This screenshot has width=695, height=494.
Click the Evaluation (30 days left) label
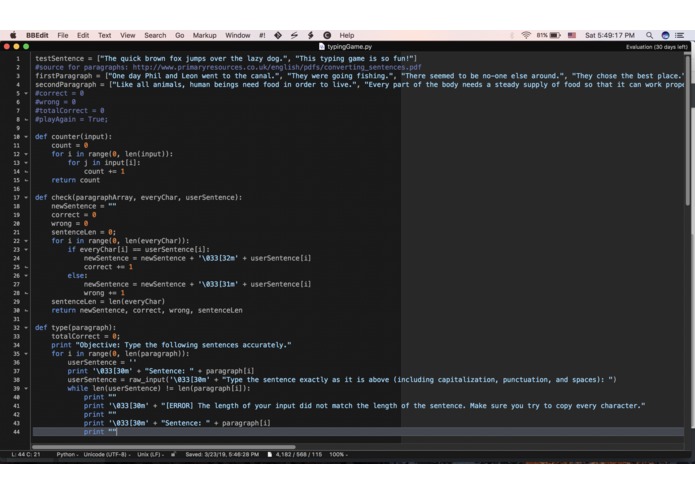point(656,47)
